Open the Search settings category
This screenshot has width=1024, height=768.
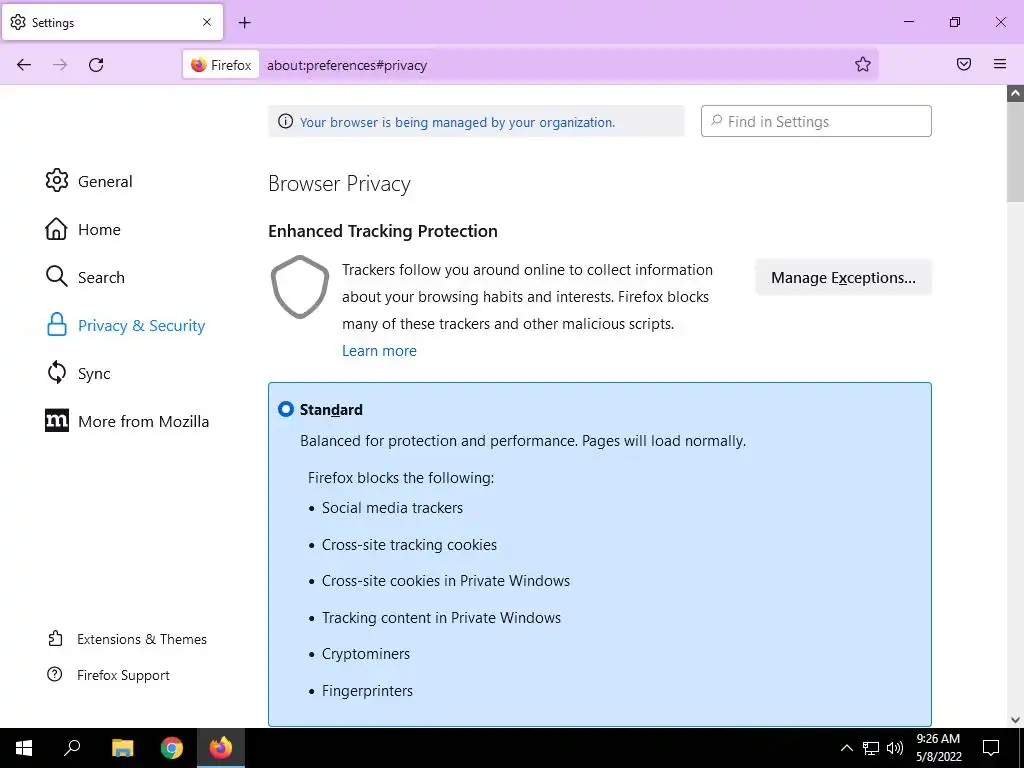coord(85,277)
